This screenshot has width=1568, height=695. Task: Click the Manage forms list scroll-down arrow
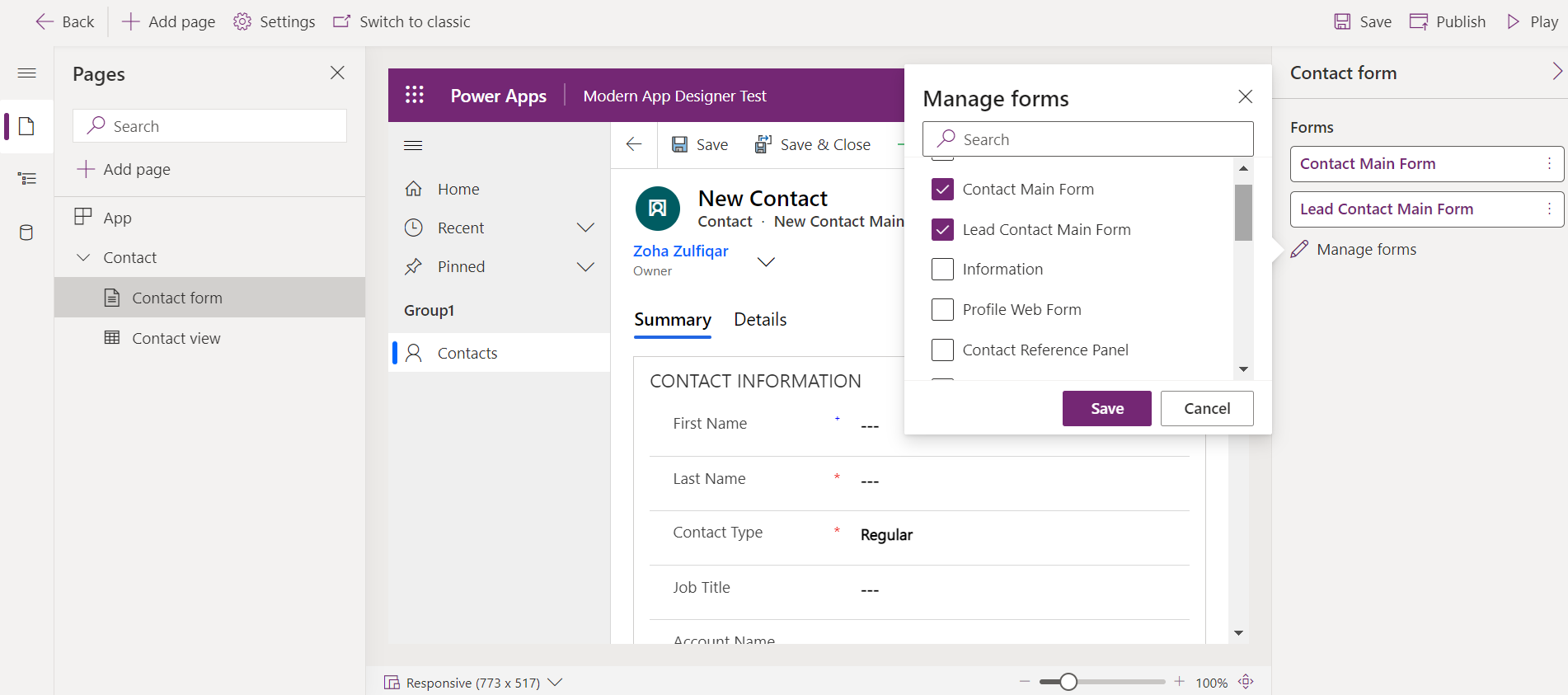tap(1243, 369)
